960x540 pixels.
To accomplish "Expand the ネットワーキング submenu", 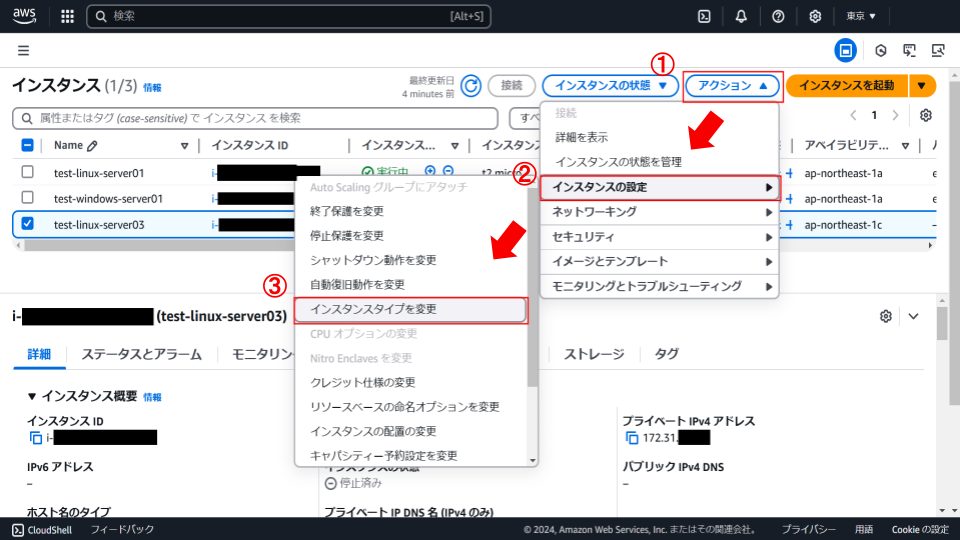I will coord(660,212).
